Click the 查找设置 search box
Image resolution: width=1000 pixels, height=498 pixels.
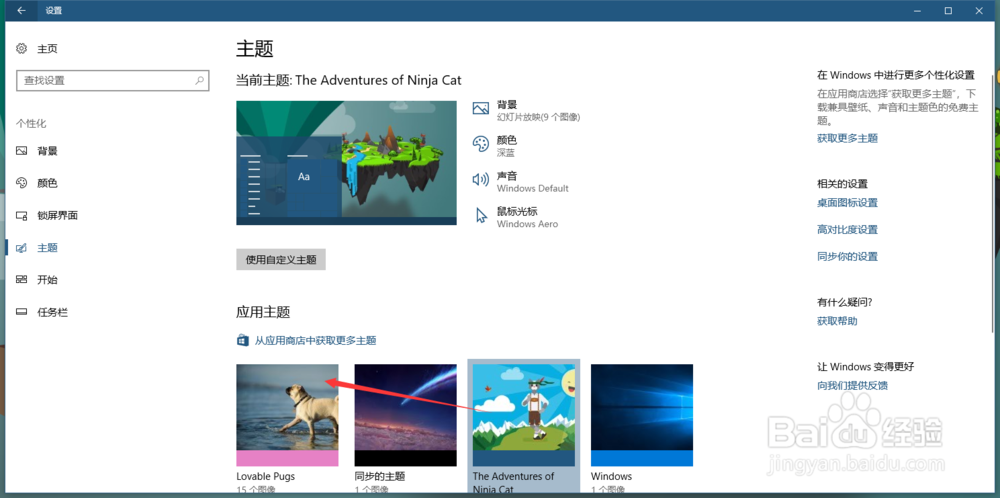[x=112, y=80]
